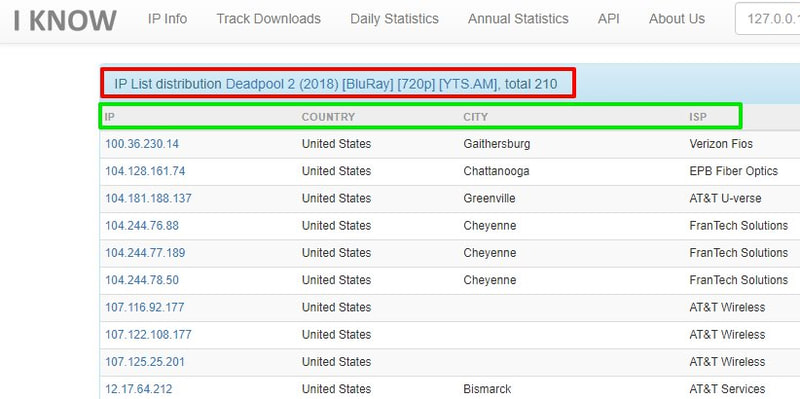Select the API navigation link

click(609, 19)
